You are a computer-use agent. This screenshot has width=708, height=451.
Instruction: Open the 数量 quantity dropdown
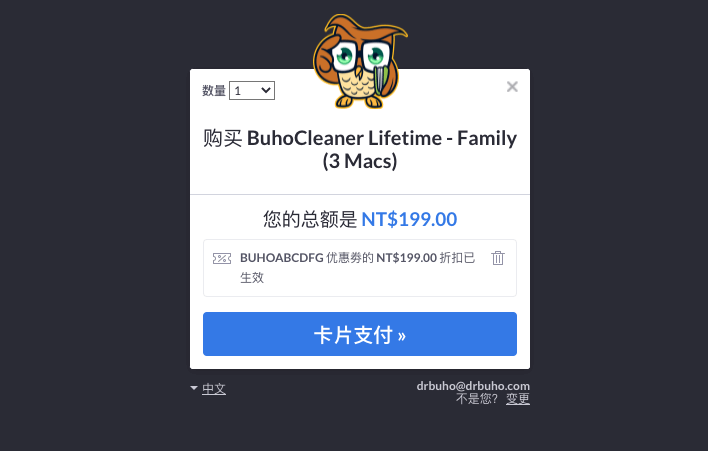pyautogui.click(x=252, y=90)
